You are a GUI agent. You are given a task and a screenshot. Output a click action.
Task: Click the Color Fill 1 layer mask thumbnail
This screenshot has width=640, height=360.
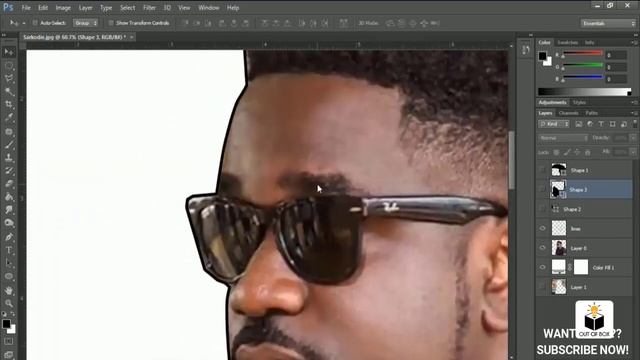(581, 267)
